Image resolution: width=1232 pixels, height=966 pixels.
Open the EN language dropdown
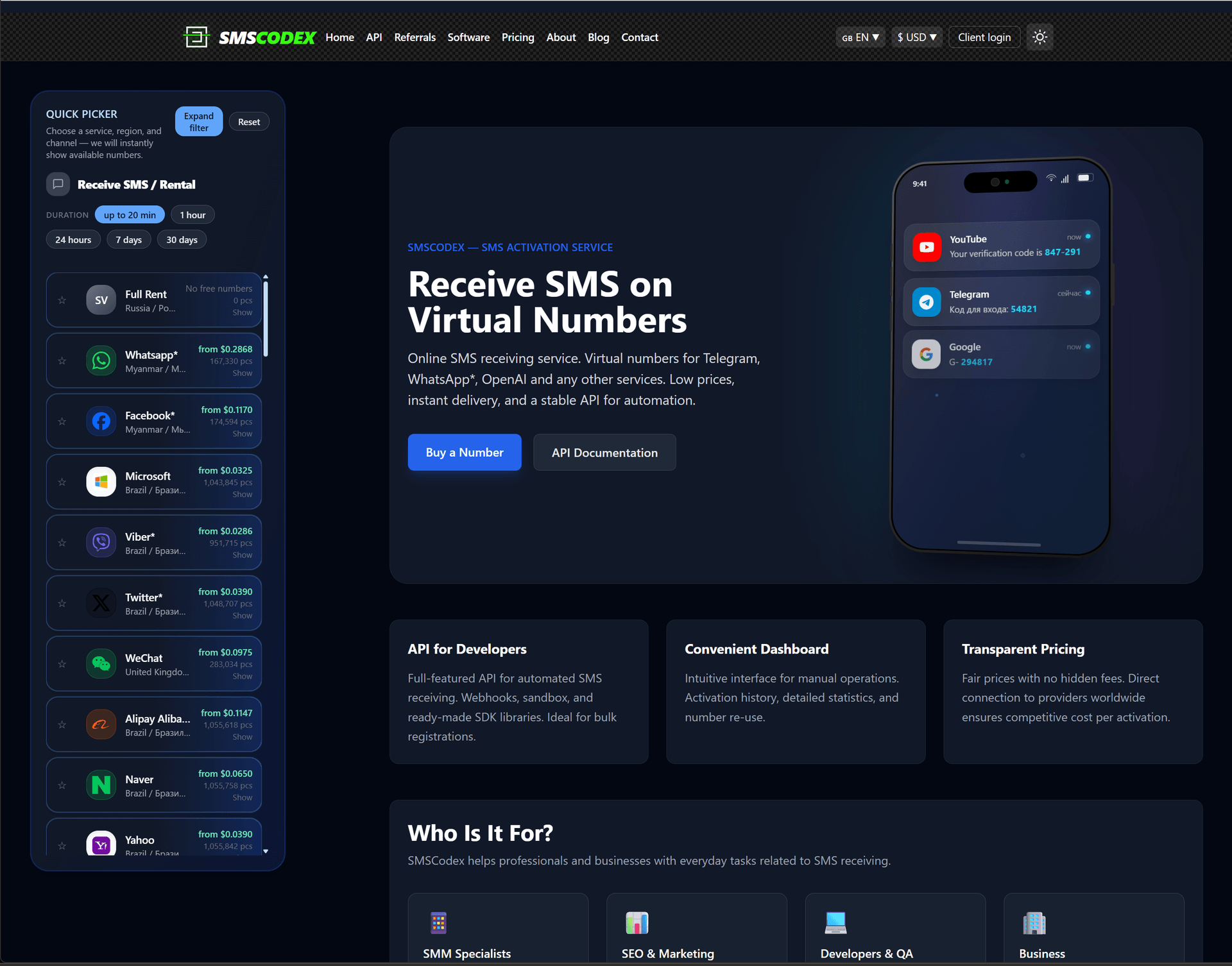pyautogui.click(x=860, y=37)
